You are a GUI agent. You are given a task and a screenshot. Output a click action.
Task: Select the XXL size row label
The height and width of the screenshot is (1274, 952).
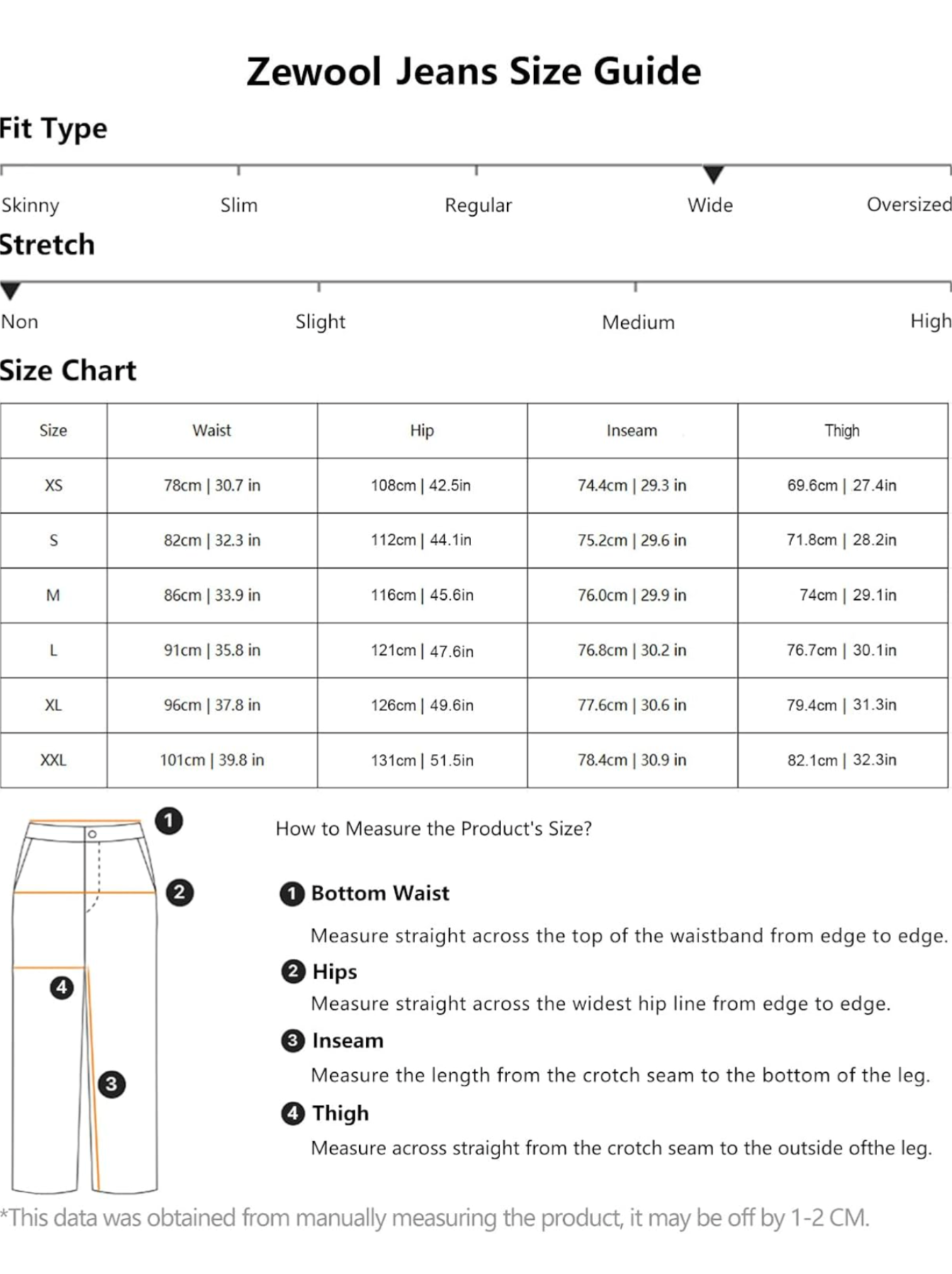point(53,760)
